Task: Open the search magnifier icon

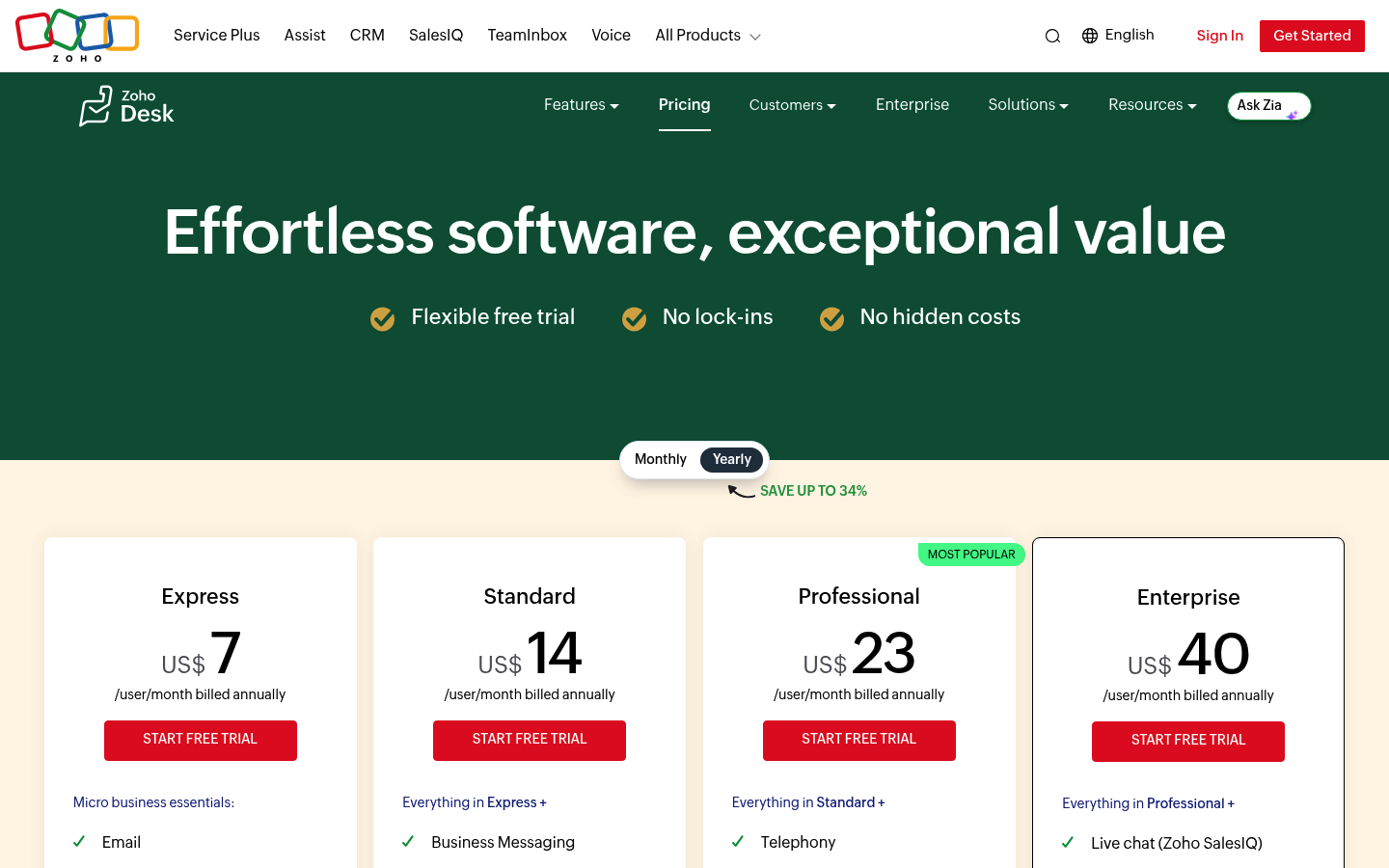Action: (1052, 36)
